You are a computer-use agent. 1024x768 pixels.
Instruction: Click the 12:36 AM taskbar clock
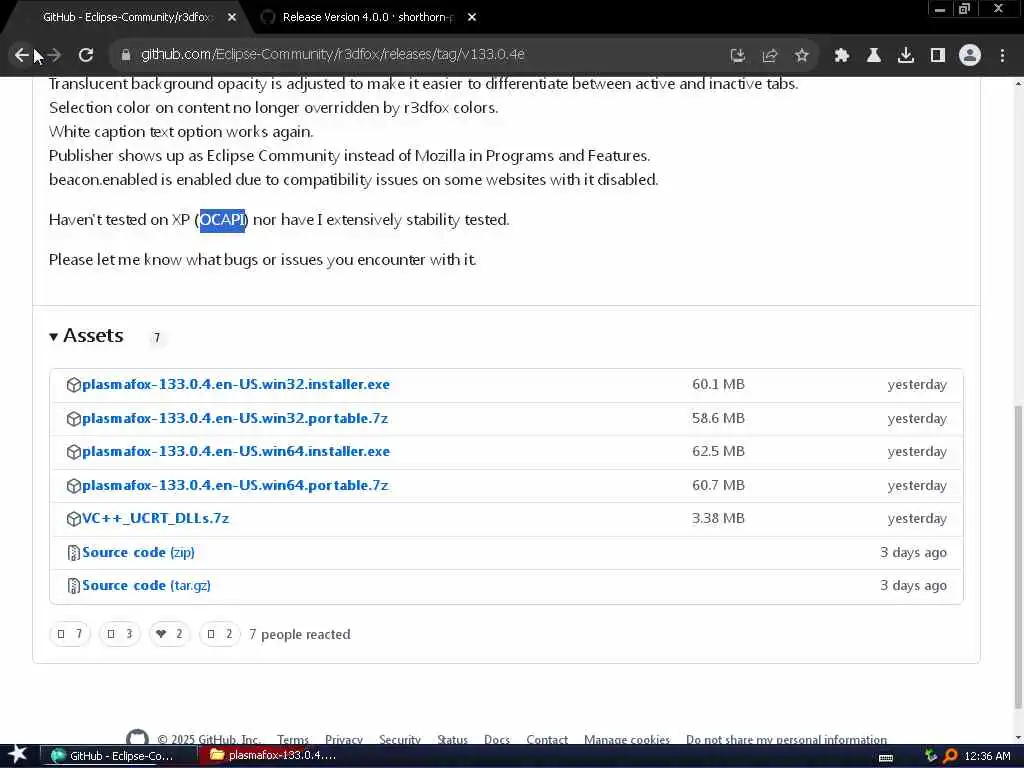tap(987, 756)
